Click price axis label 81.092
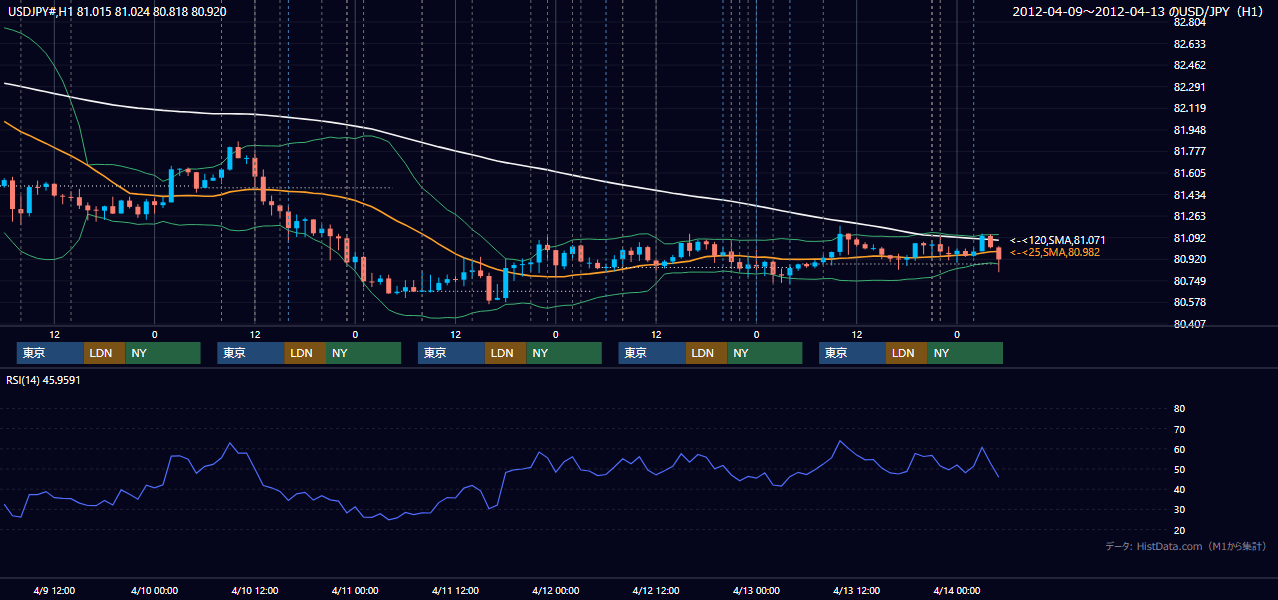This screenshot has width=1278, height=600. [1189, 238]
